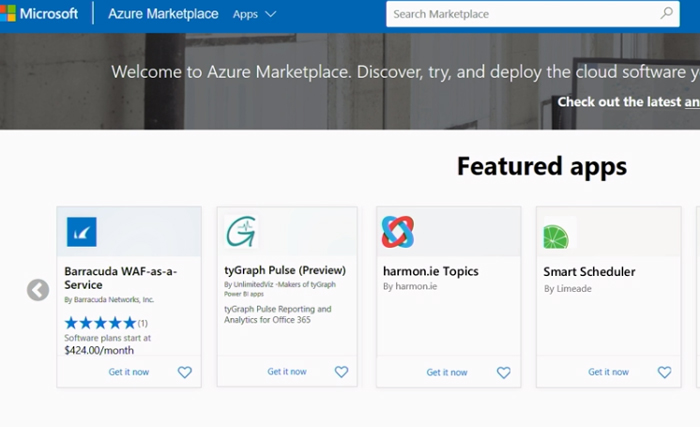
Task: Favorite harmon.ie Topics with heart icon
Action: [504, 373]
